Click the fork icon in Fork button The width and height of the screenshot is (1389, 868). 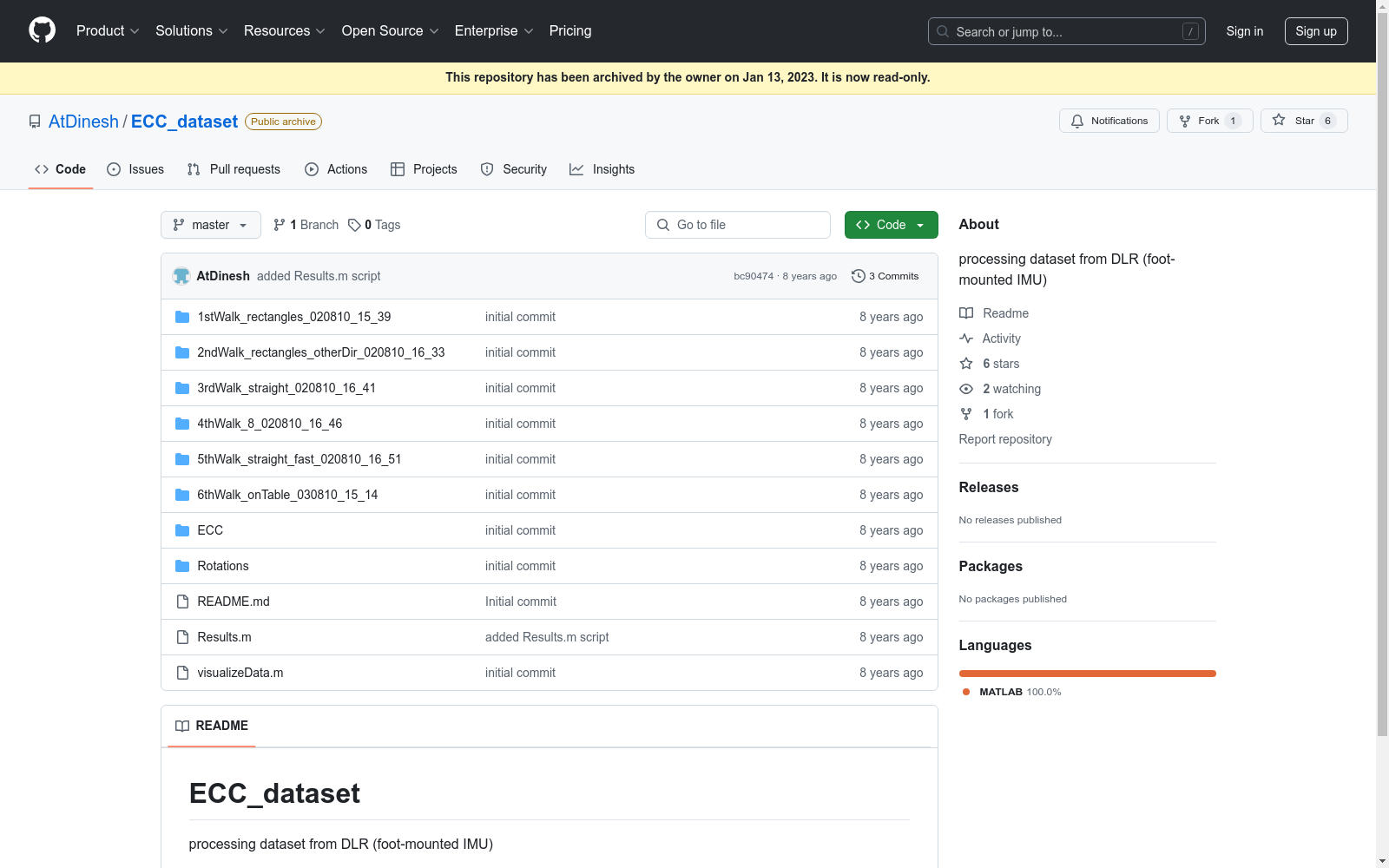[x=1185, y=121]
